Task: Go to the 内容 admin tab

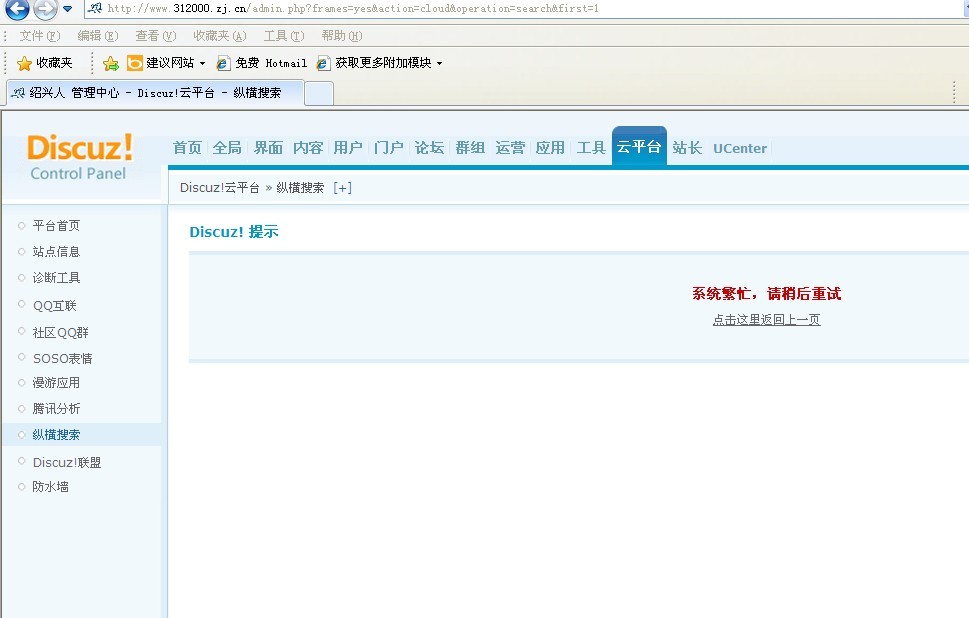Action: (308, 148)
